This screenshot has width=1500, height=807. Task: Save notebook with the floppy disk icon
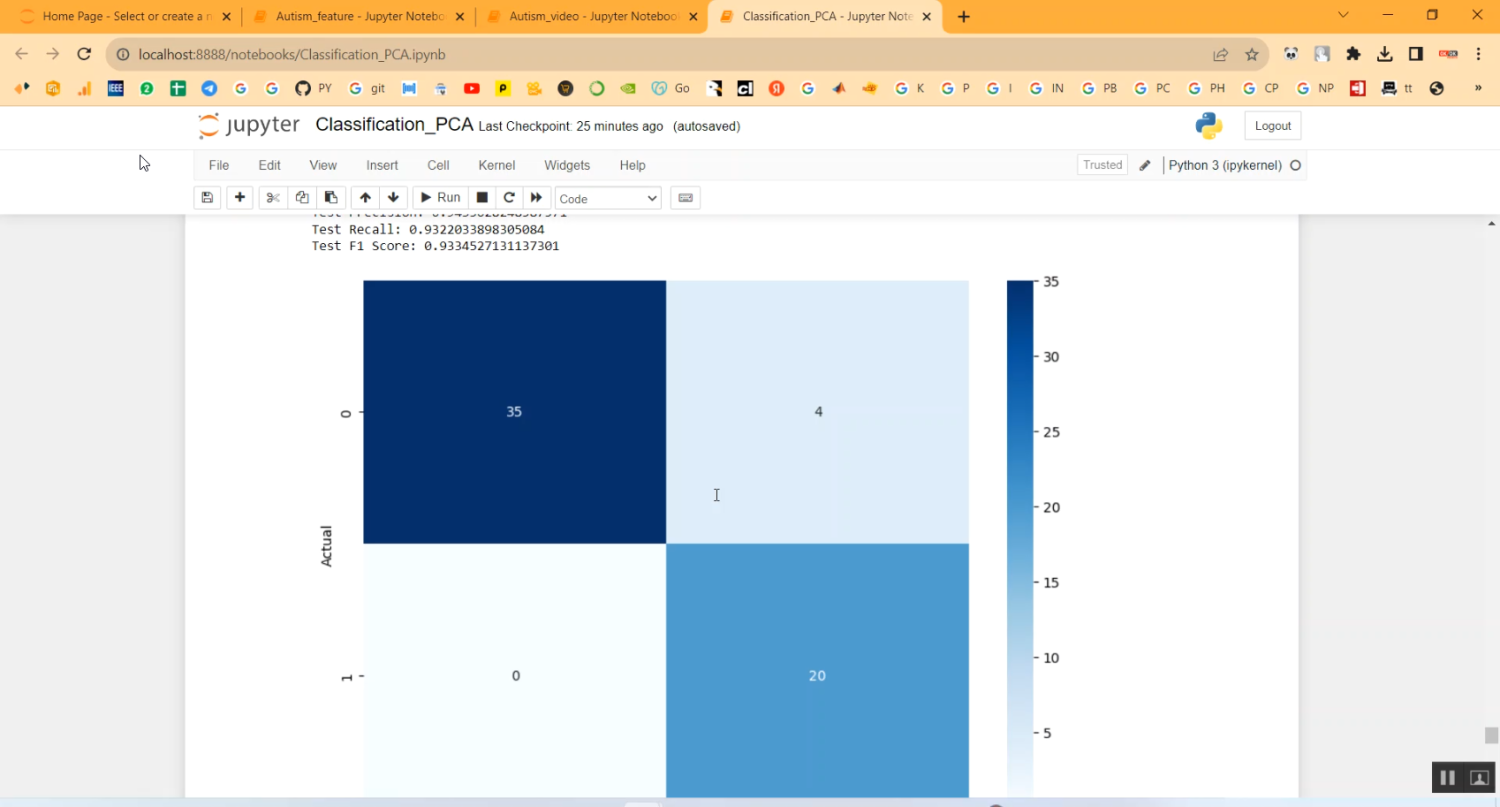(207, 198)
